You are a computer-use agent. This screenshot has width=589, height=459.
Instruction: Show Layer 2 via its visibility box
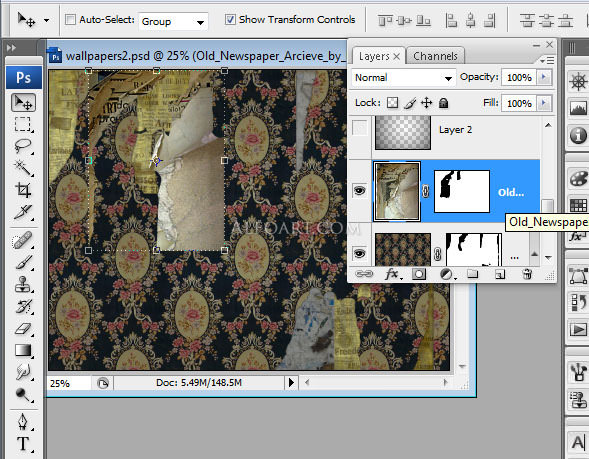pos(359,128)
